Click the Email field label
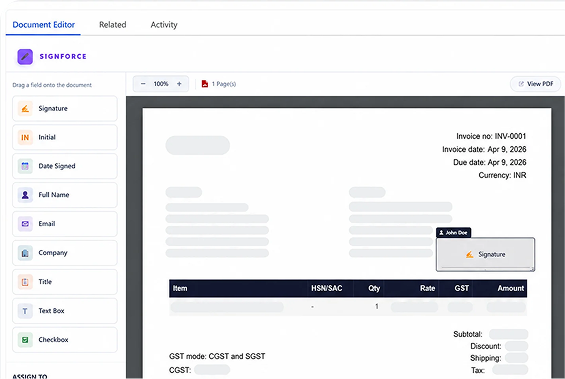 [47, 224]
